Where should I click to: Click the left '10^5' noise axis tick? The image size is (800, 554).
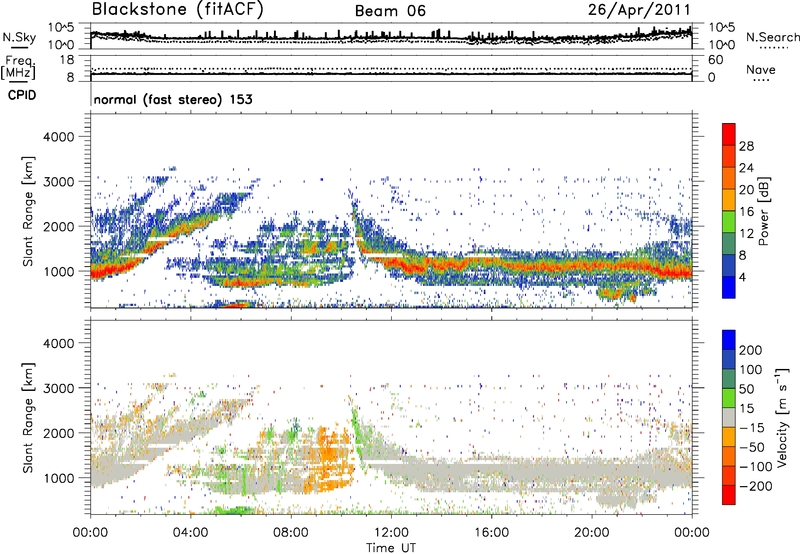61,27
